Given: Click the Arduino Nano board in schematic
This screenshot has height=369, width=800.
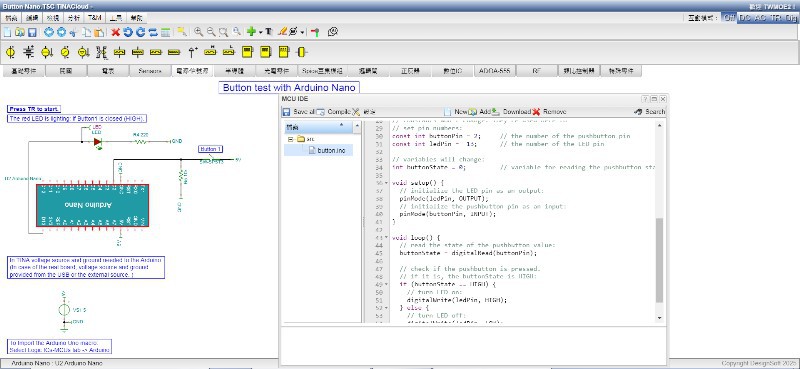Looking at the screenshot, I should 92,205.
